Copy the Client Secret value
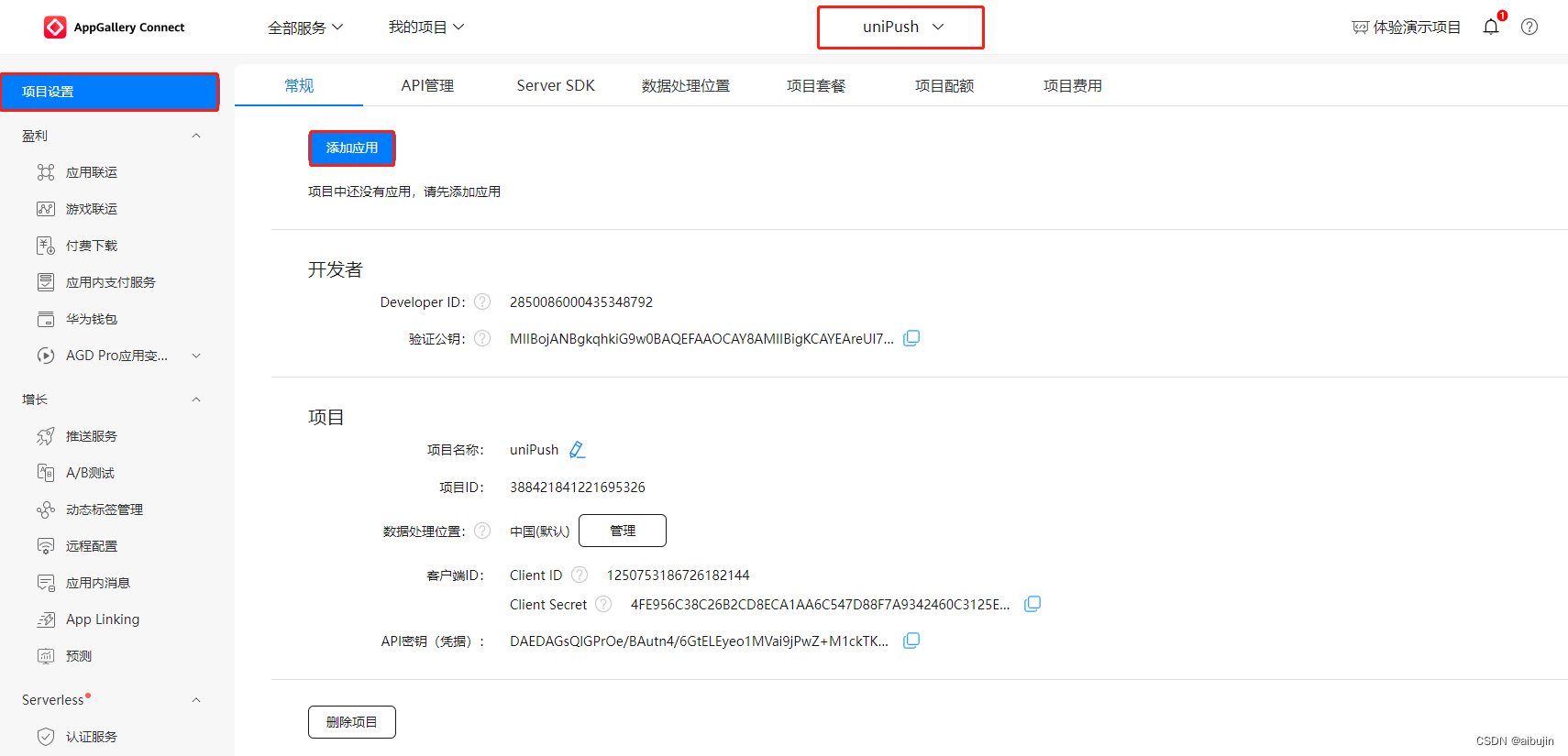The width and height of the screenshot is (1568, 756). click(1032, 604)
